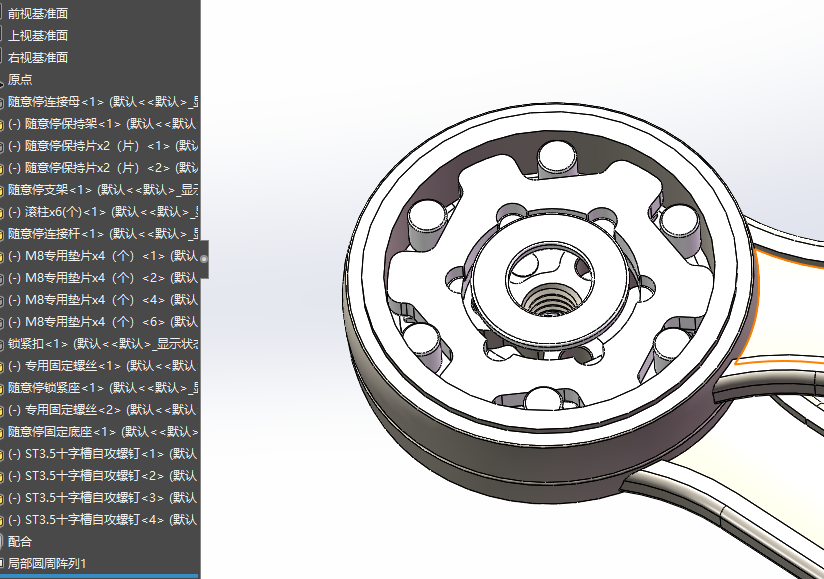824x579 pixels.
Task: Select the 右视基准面 plane in tree
Action: click(x=38, y=58)
